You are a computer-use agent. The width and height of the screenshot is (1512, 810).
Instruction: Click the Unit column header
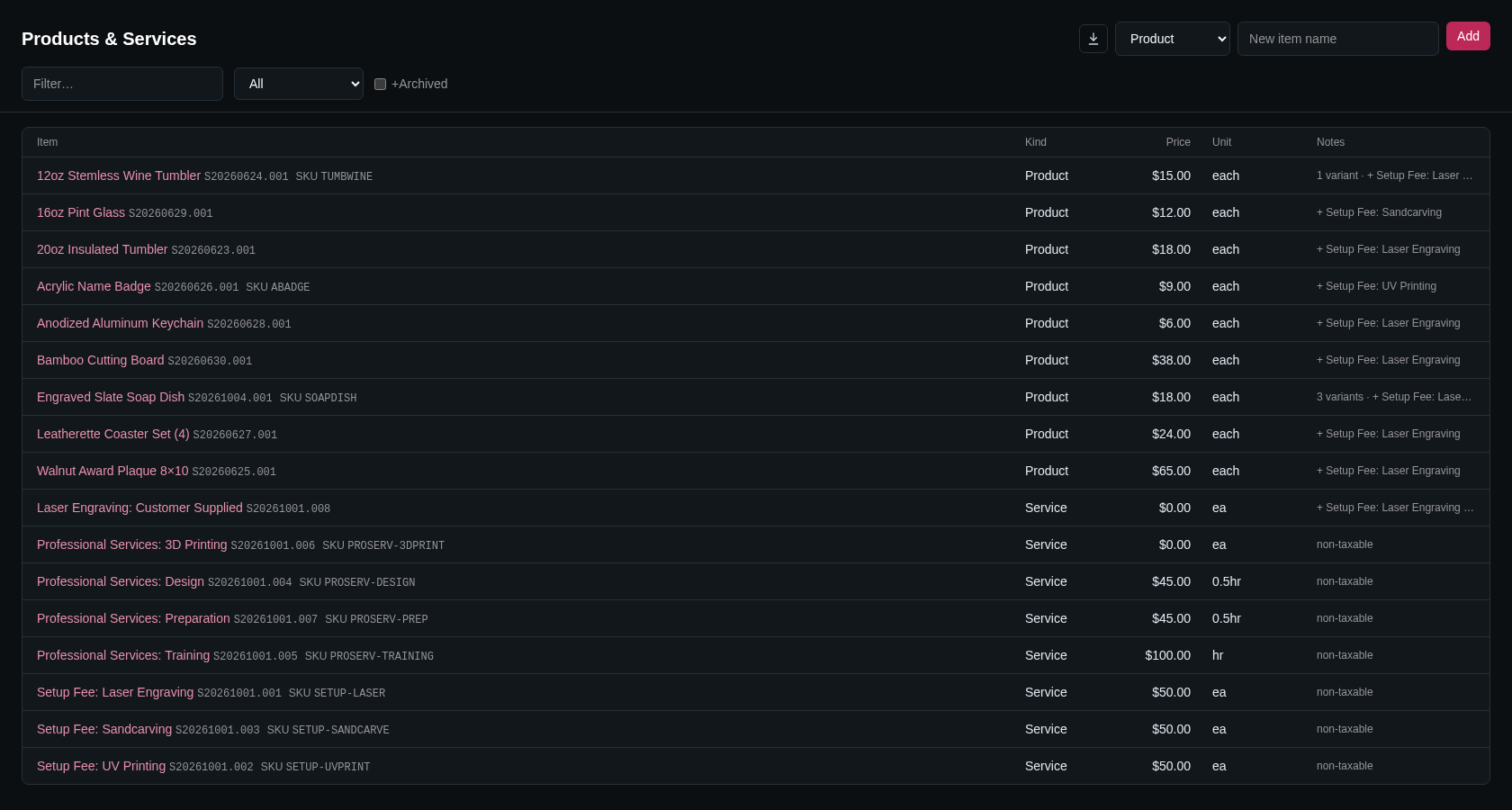(x=1221, y=142)
